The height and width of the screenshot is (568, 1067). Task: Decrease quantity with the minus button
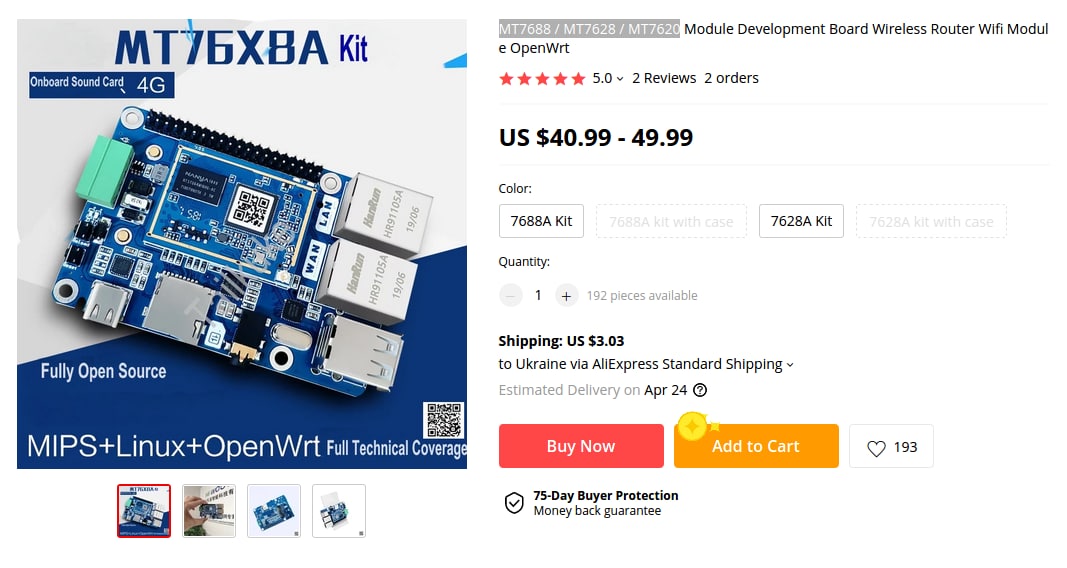click(510, 296)
